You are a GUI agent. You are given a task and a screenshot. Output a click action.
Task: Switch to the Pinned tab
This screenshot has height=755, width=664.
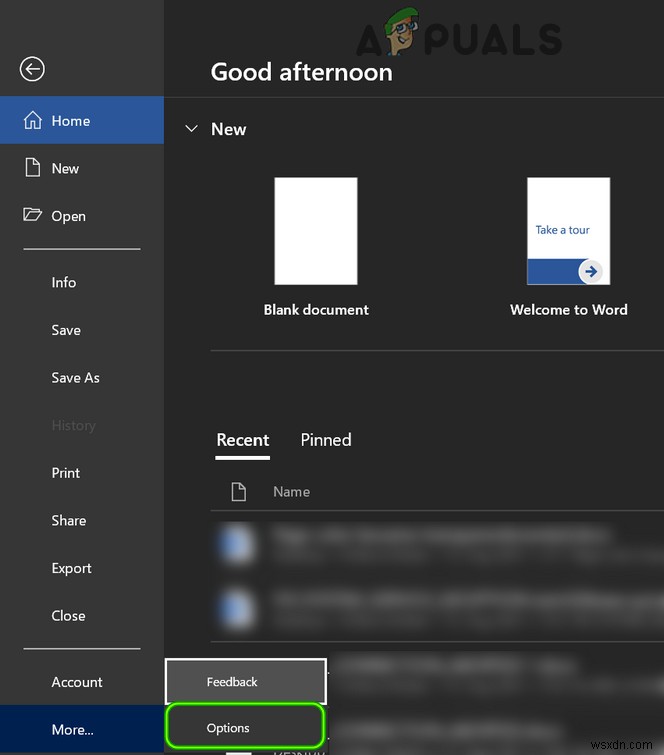click(x=326, y=440)
